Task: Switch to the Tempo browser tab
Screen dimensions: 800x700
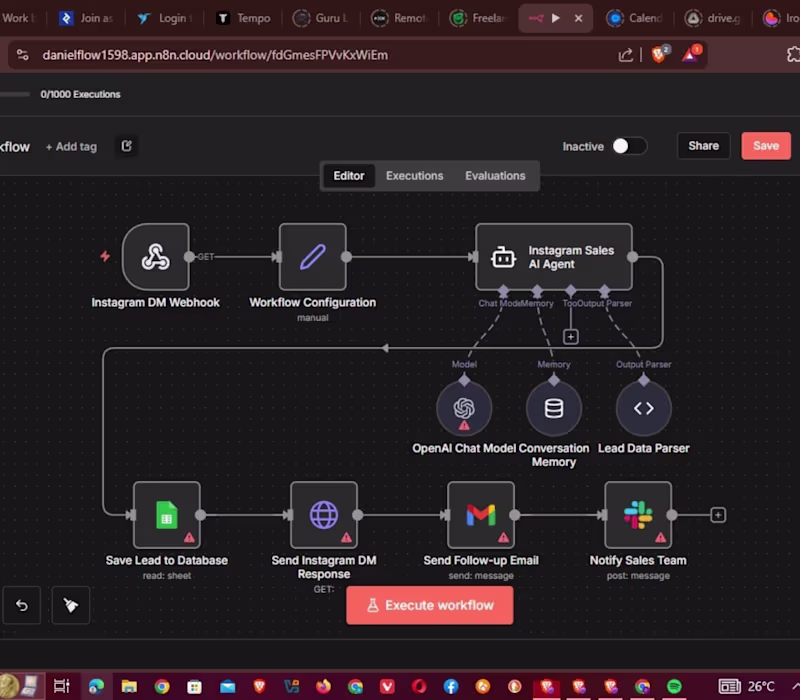Action: 243,18
